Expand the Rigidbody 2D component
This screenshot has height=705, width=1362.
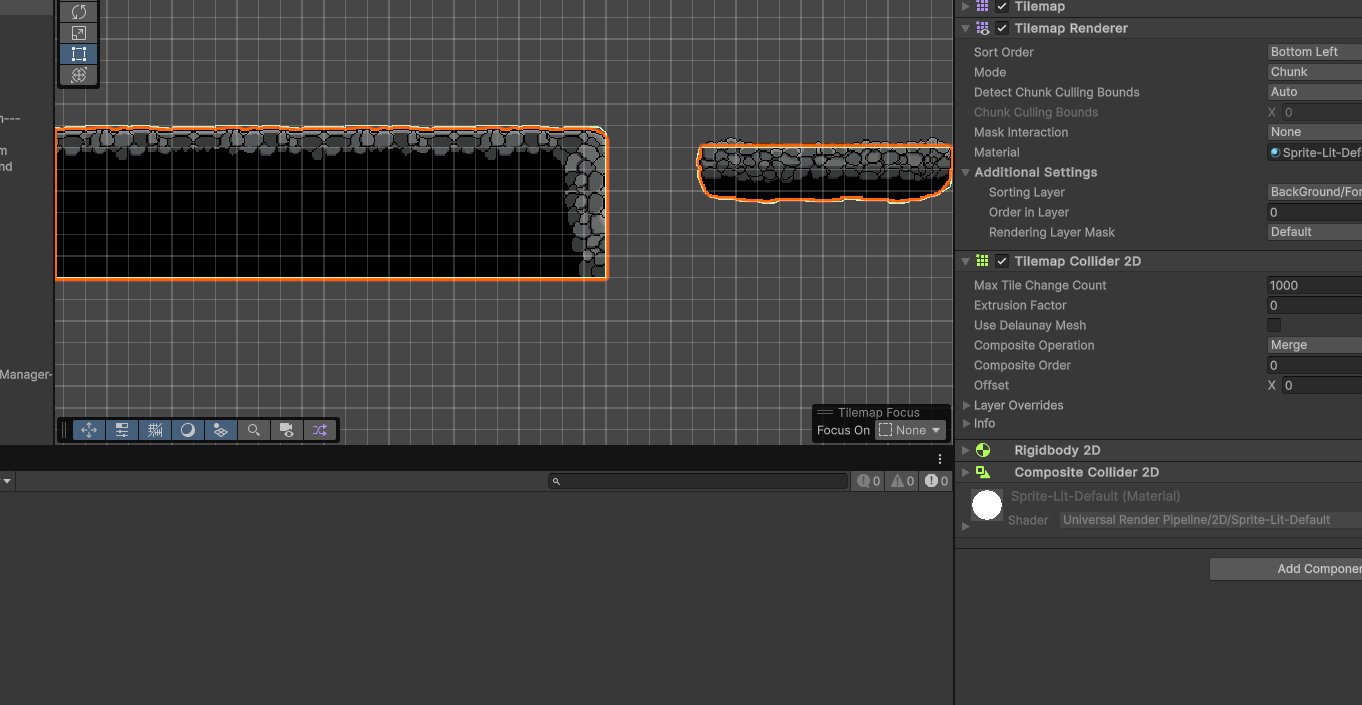click(965, 450)
